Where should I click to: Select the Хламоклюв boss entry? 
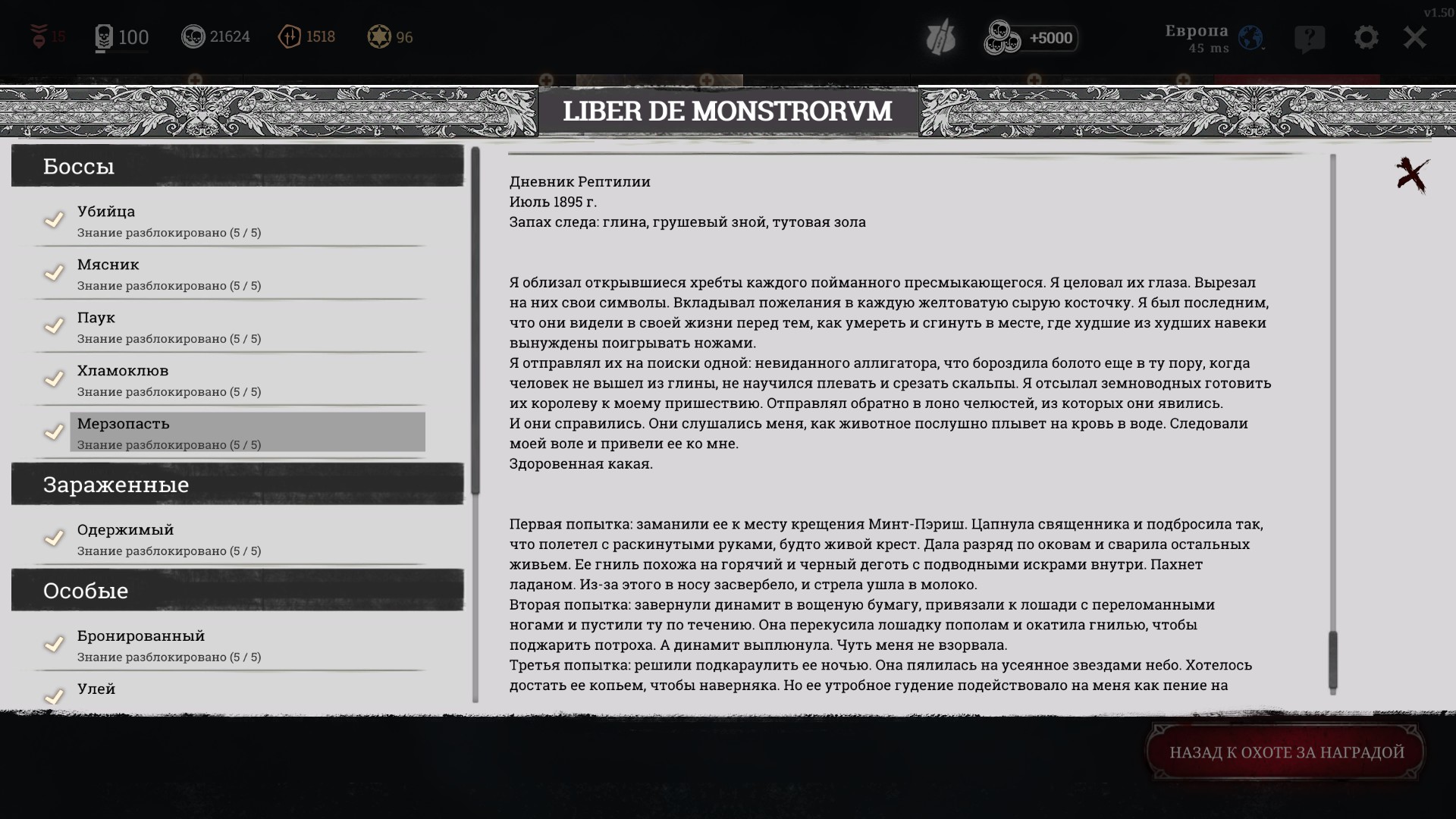coord(227,379)
